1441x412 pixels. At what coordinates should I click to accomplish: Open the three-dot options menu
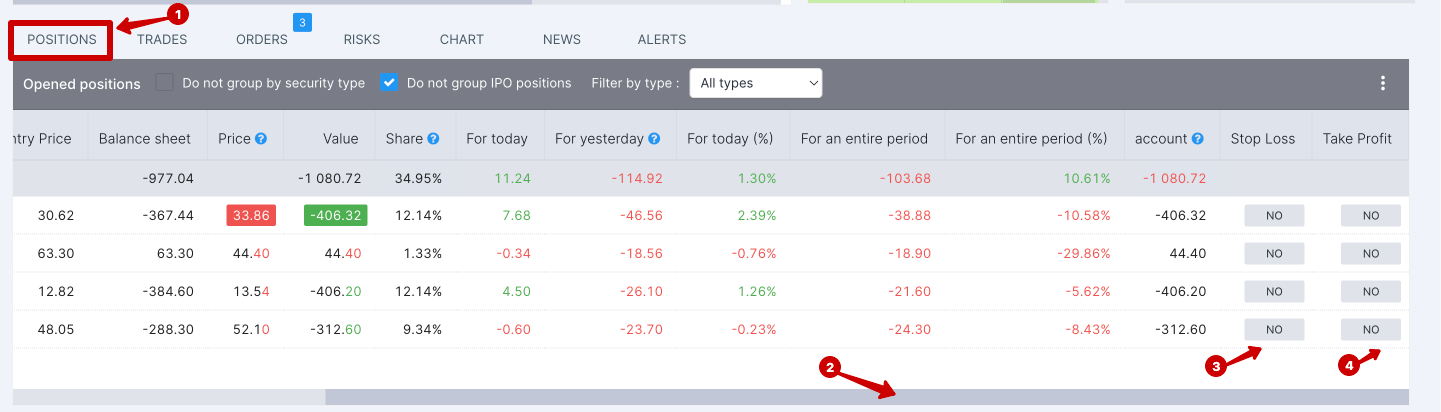pyautogui.click(x=1383, y=84)
